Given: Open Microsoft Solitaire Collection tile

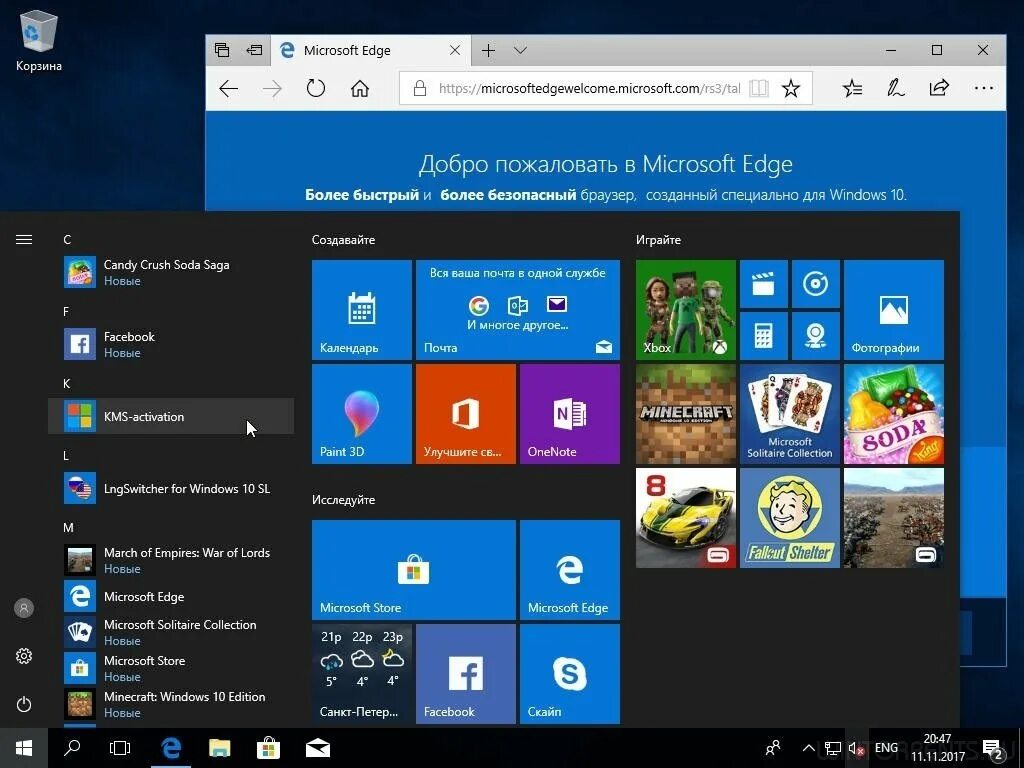Looking at the screenshot, I should [x=790, y=414].
